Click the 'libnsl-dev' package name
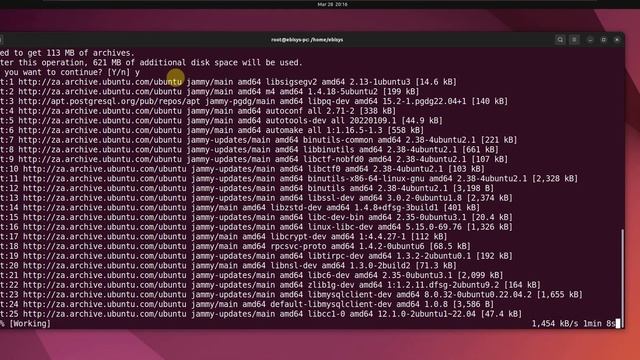Screen dimensions: 640x360 [293, 265]
